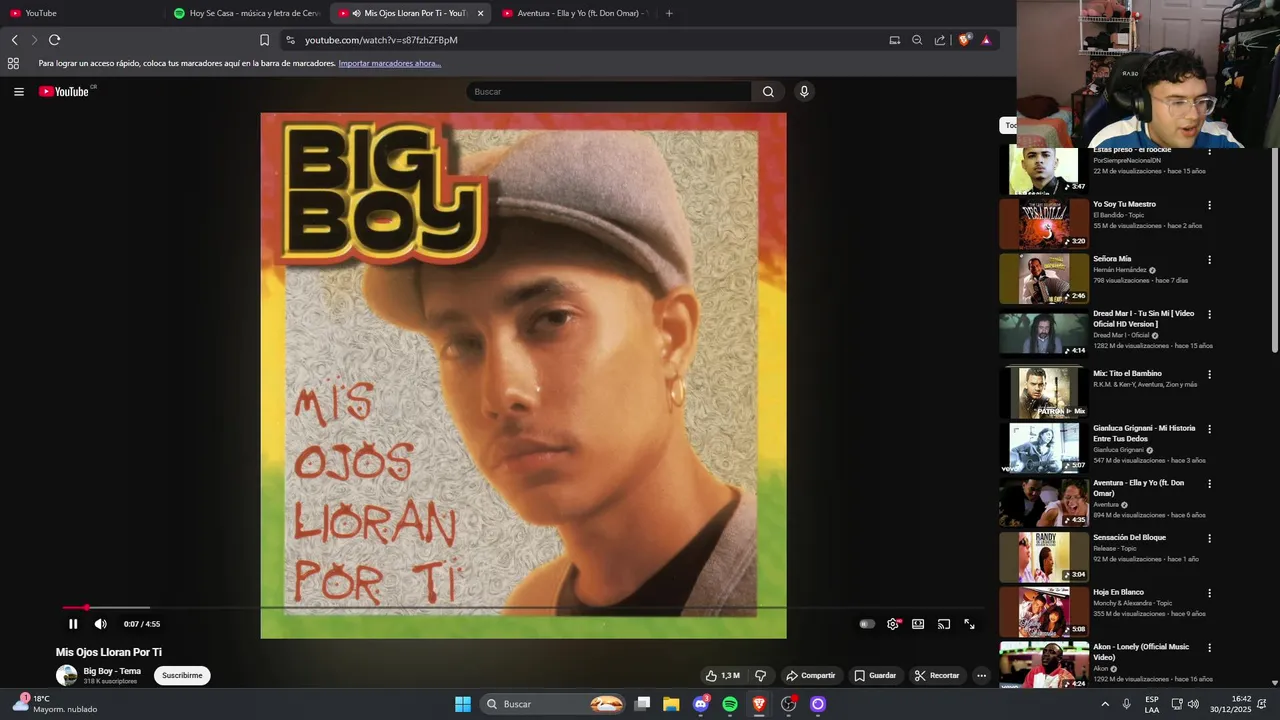1280x720 pixels.
Task: Go back in browser history
Action: [x=14, y=40]
